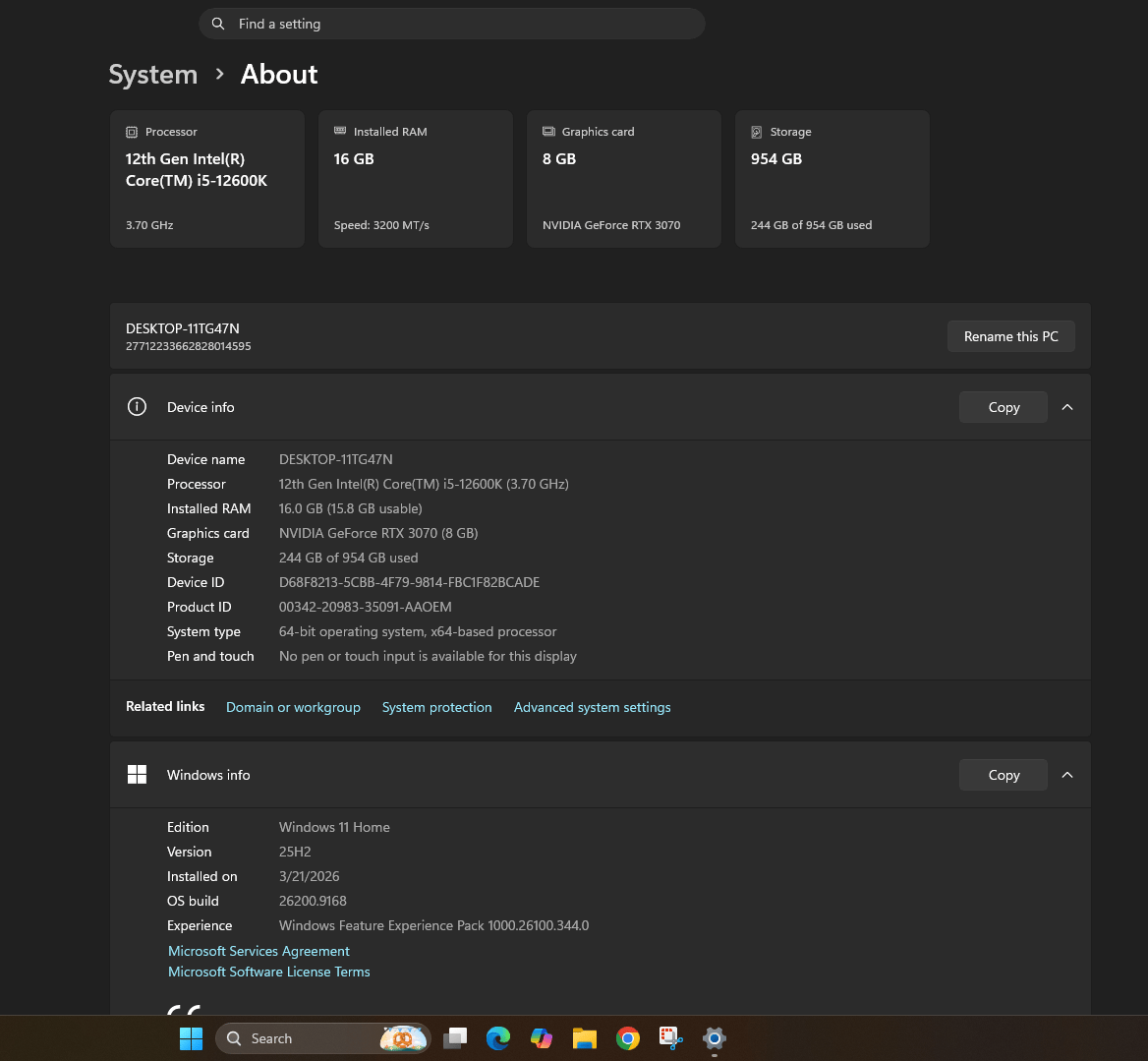Screen dimensions: 1148x1061
Task: Click the Settings gear in the taskbar
Action: tap(714, 1038)
